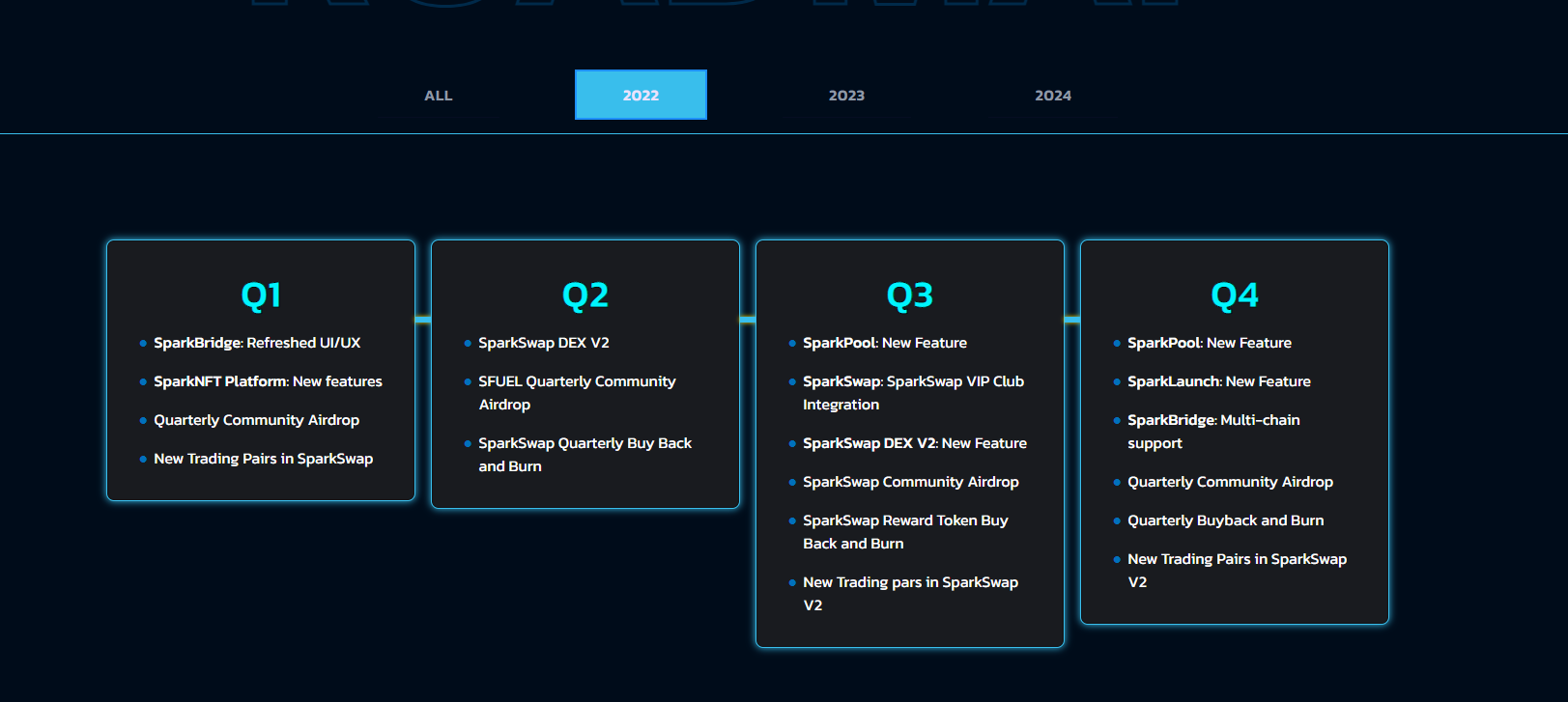Show the 2024 roadmap tab
Viewport: 1568px width, 702px height.
[1053, 95]
